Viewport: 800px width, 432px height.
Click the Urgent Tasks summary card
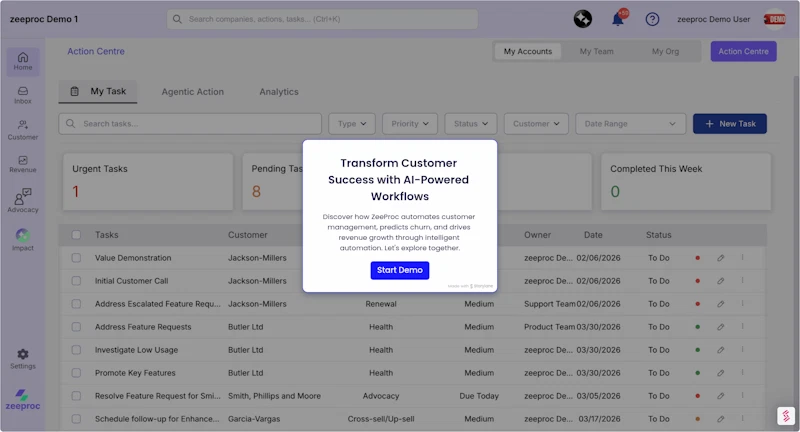(x=148, y=182)
